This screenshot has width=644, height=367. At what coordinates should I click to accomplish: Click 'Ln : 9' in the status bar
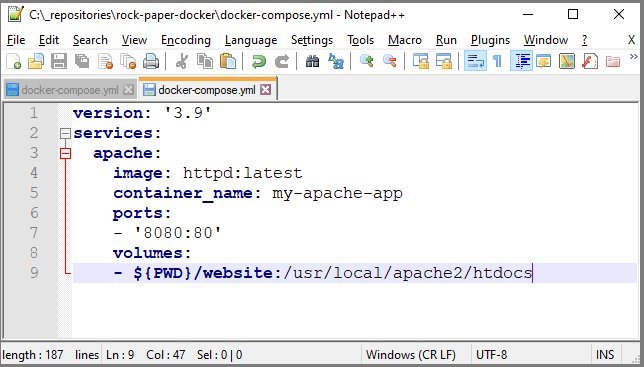(120, 355)
